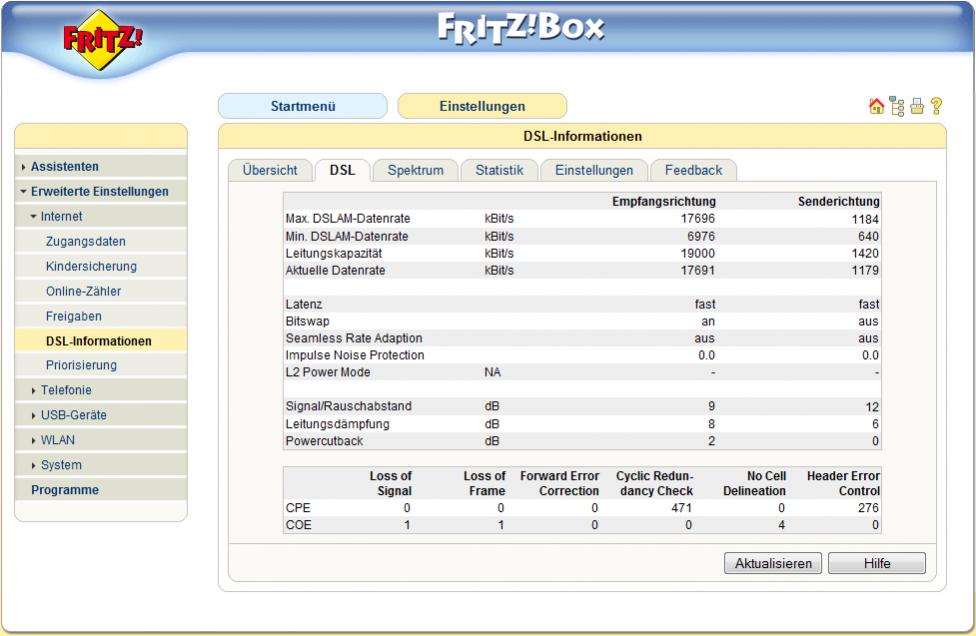Click the value 17691
The width and height of the screenshot is (976, 636).
pyautogui.click(x=698, y=270)
